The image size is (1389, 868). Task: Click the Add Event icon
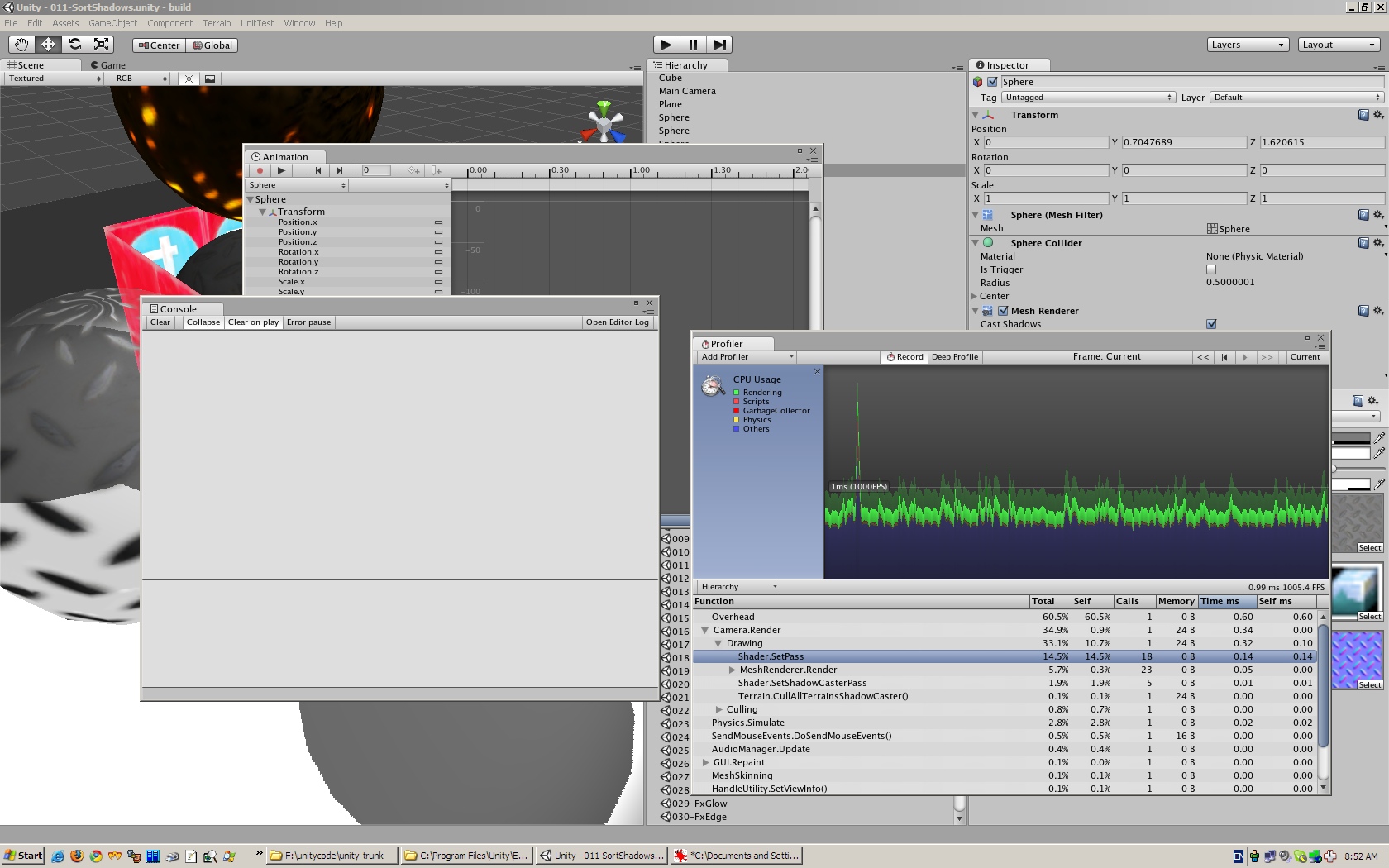pyautogui.click(x=436, y=170)
